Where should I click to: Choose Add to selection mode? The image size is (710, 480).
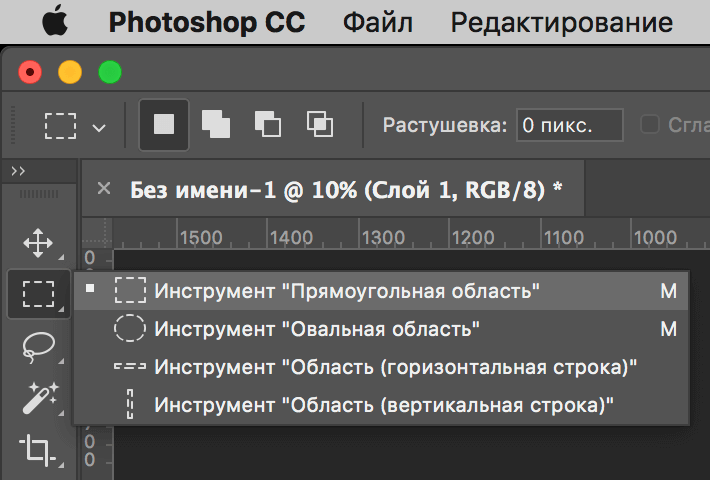[216, 125]
